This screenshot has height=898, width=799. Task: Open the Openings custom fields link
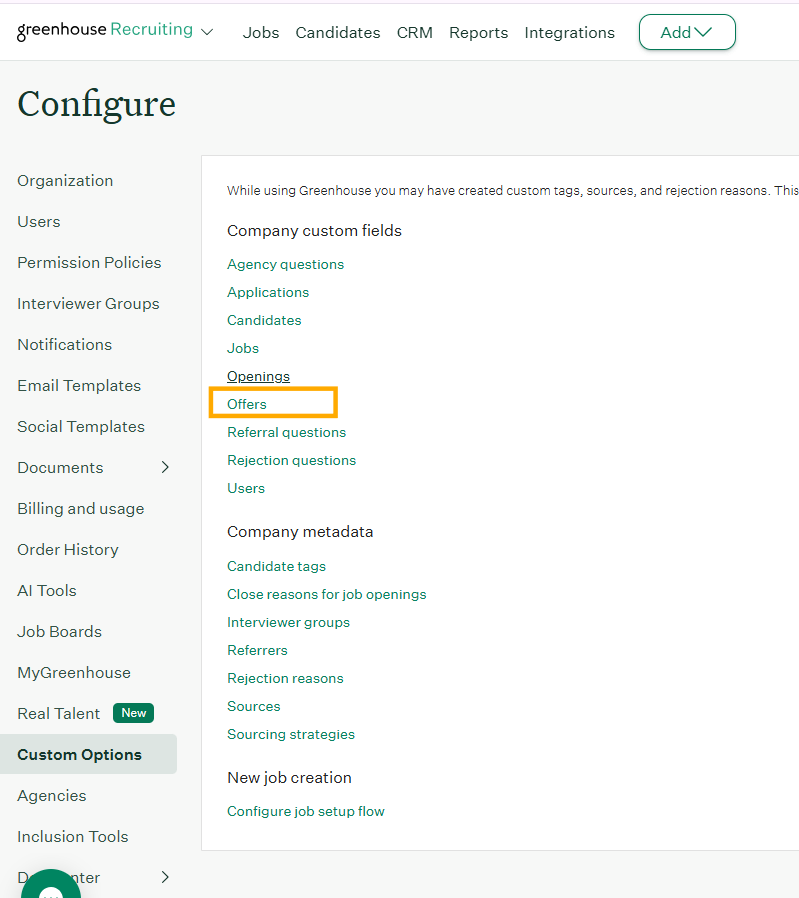(258, 376)
